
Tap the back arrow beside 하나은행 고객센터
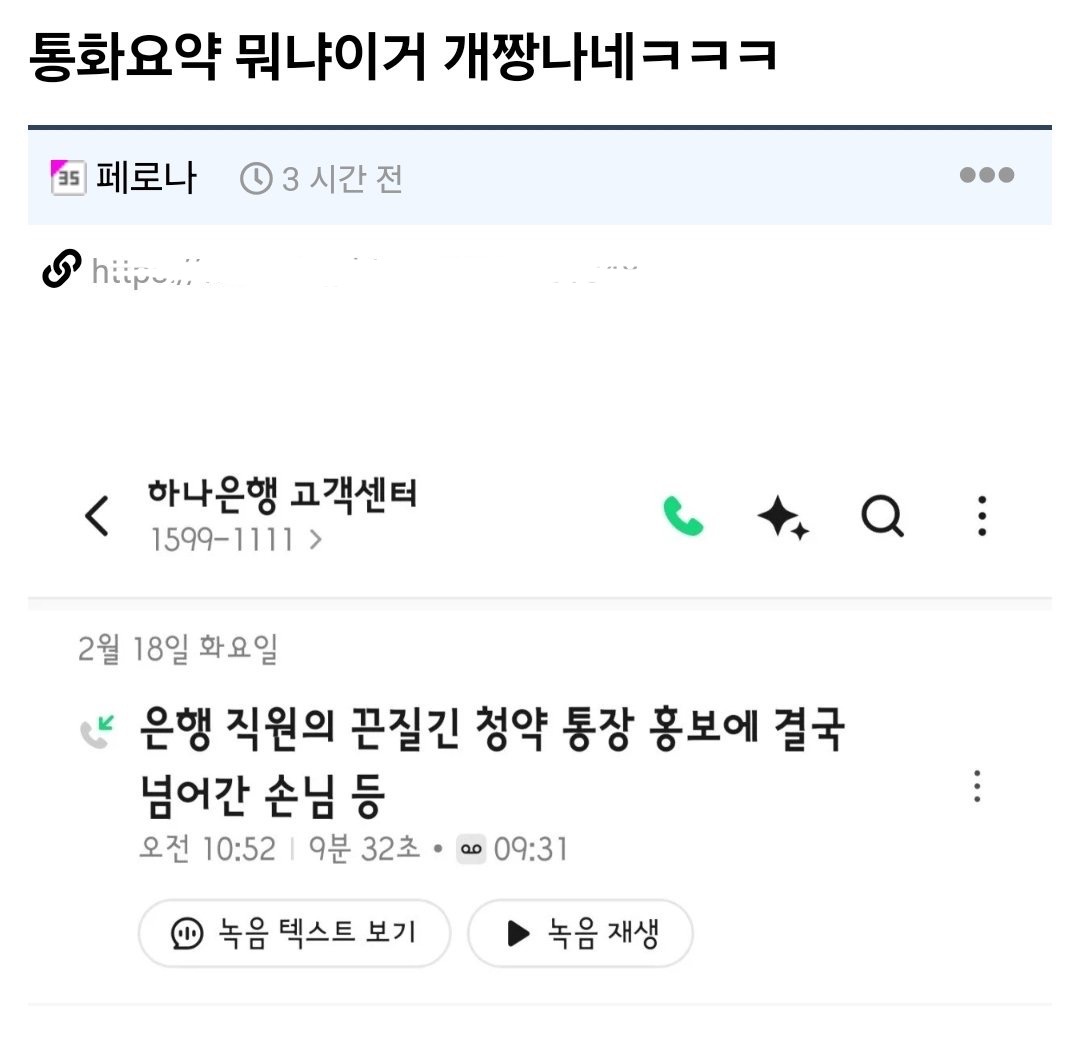point(96,515)
